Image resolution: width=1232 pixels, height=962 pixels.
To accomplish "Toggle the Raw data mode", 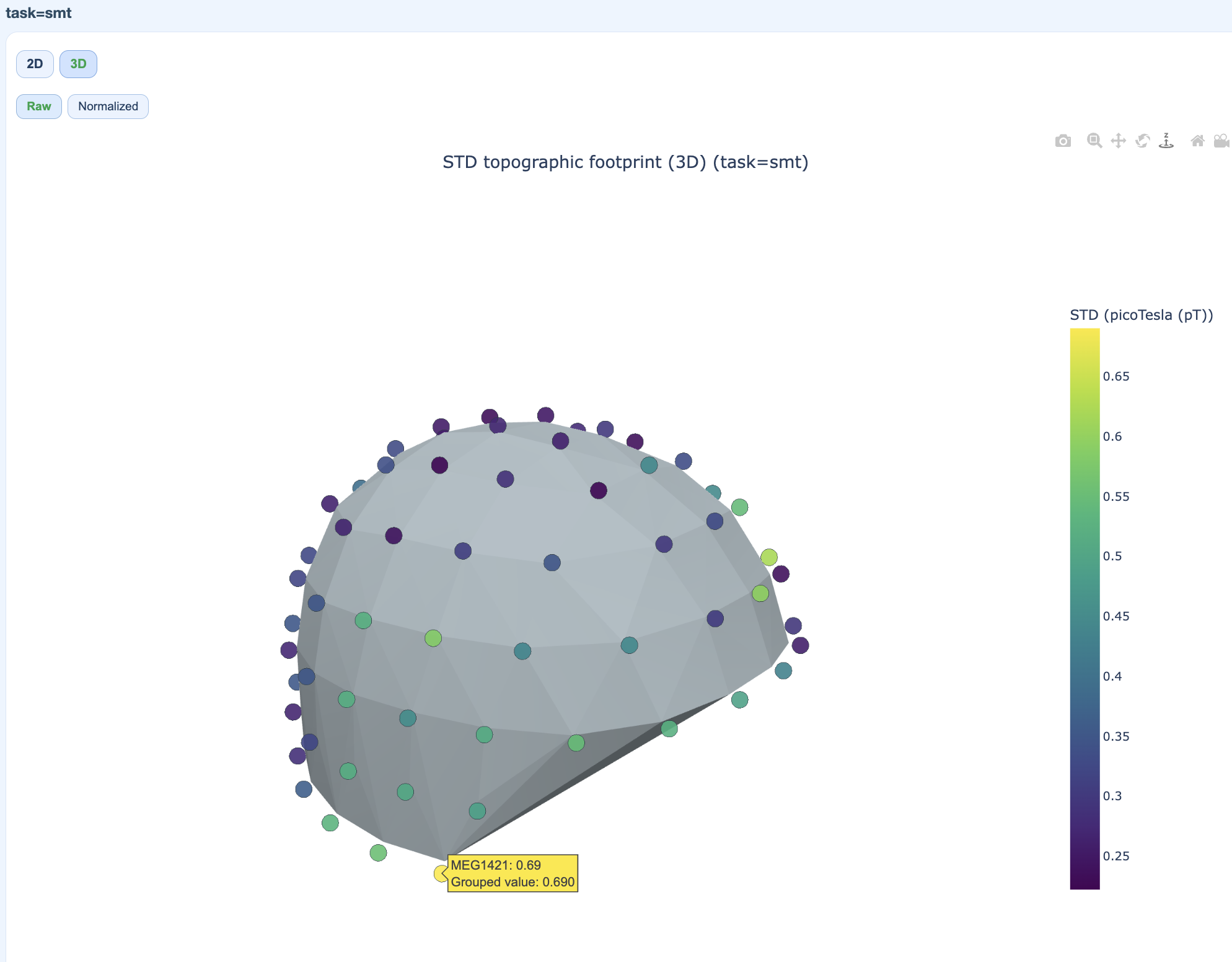I will (38, 107).
